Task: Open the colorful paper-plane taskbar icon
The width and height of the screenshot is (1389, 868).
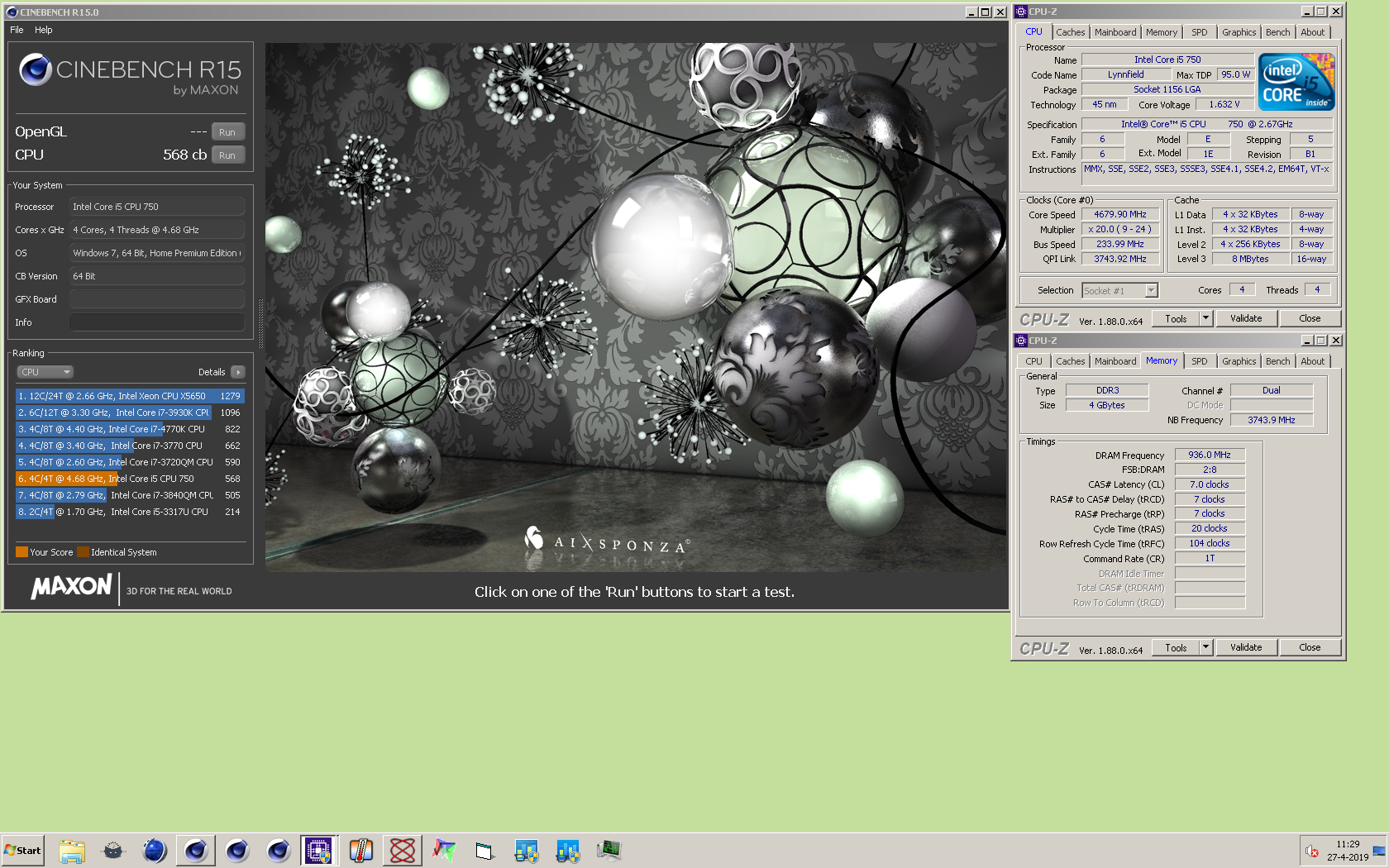Action: pos(444,850)
